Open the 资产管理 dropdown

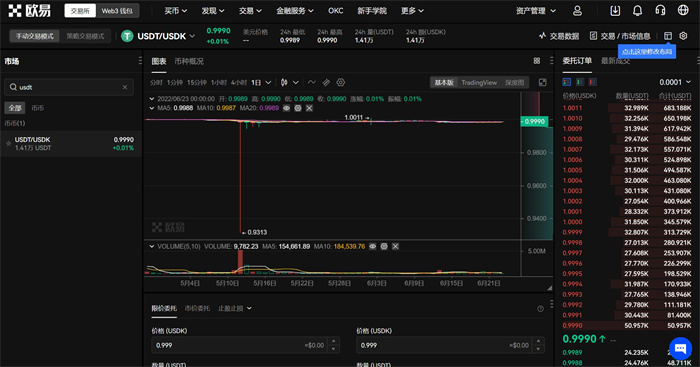pos(536,11)
